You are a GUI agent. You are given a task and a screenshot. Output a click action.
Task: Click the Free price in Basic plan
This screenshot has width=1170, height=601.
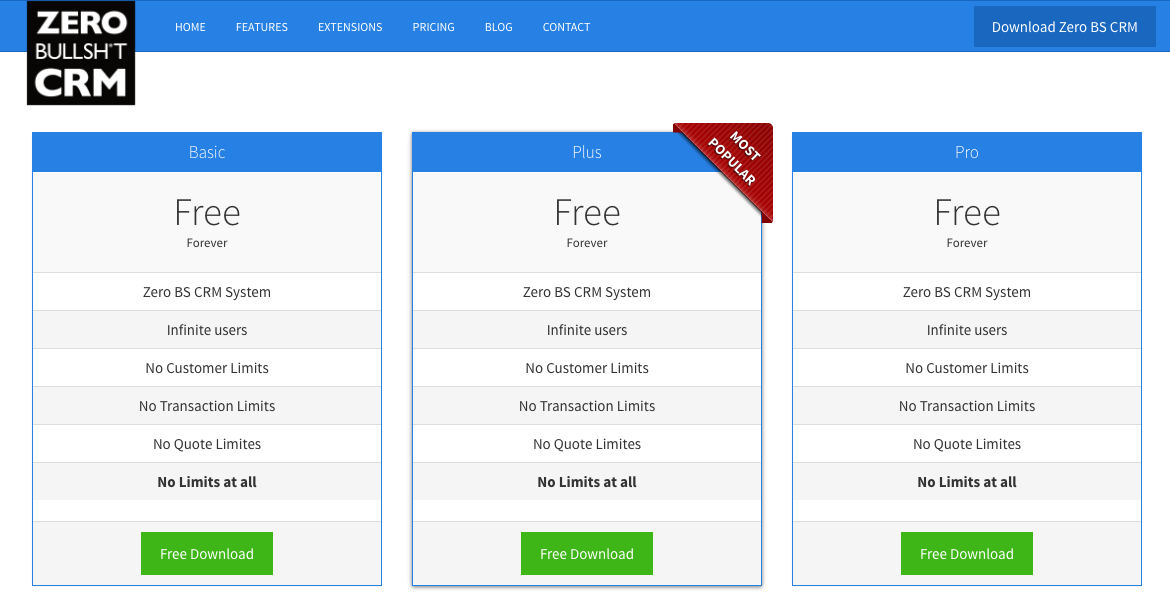click(x=207, y=213)
